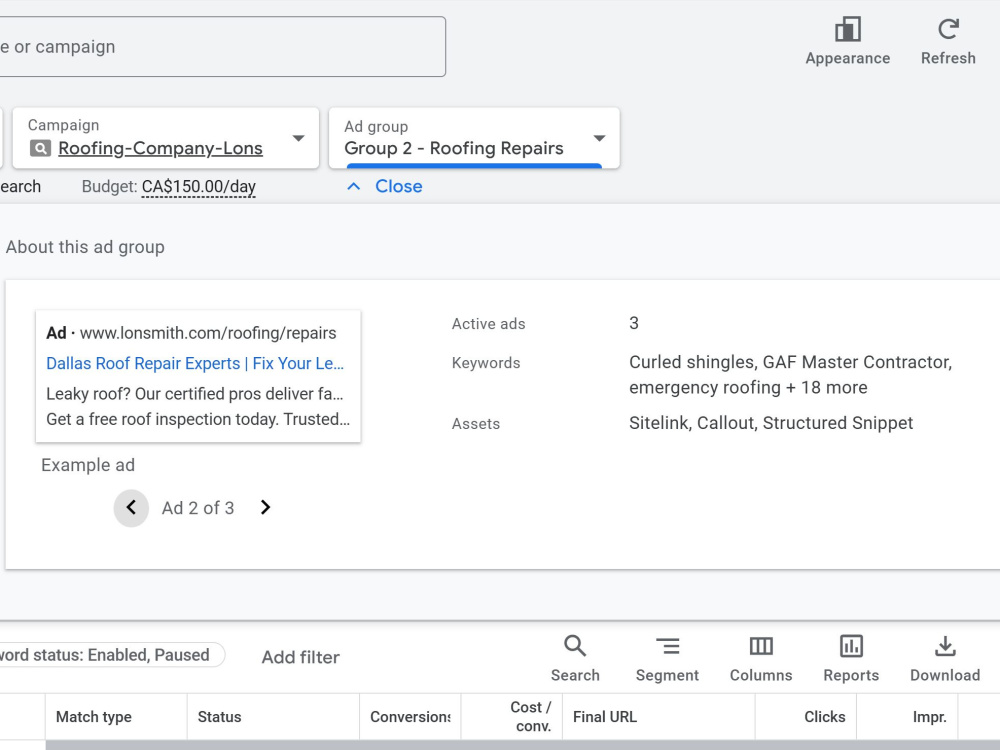
Task: Click the 'Example ad' label
Action: point(88,465)
